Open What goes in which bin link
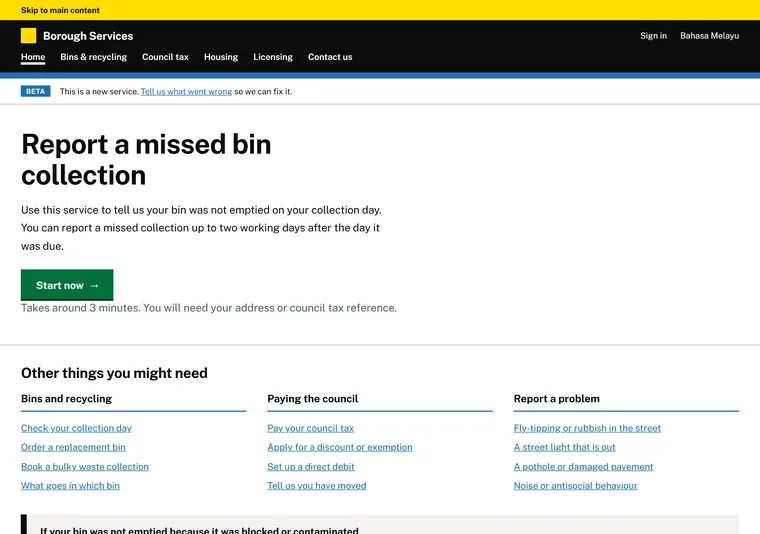Viewport: 760px width, 534px height. click(x=70, y=486)
